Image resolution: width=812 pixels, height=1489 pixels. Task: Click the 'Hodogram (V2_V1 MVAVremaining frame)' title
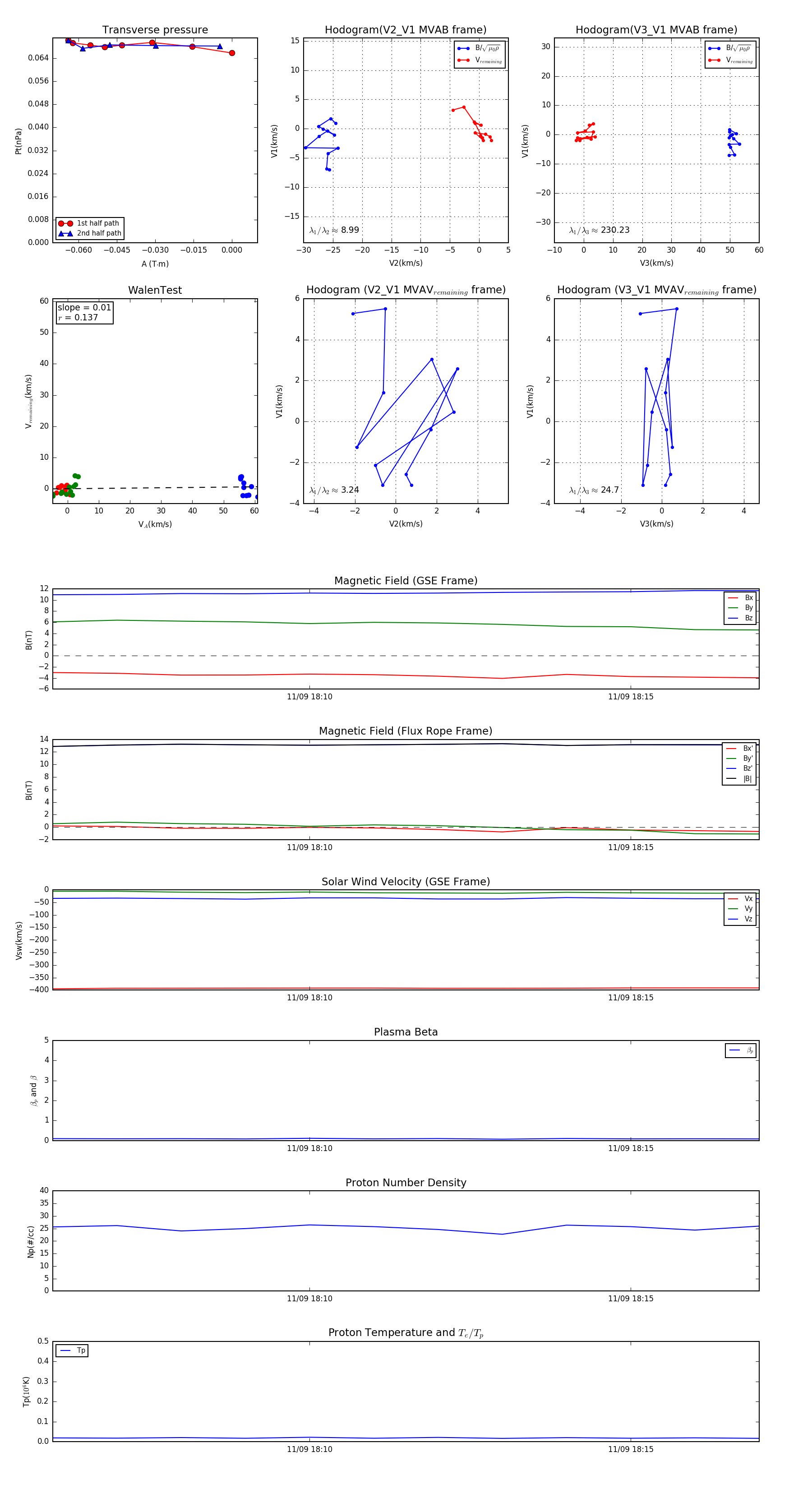406,290
